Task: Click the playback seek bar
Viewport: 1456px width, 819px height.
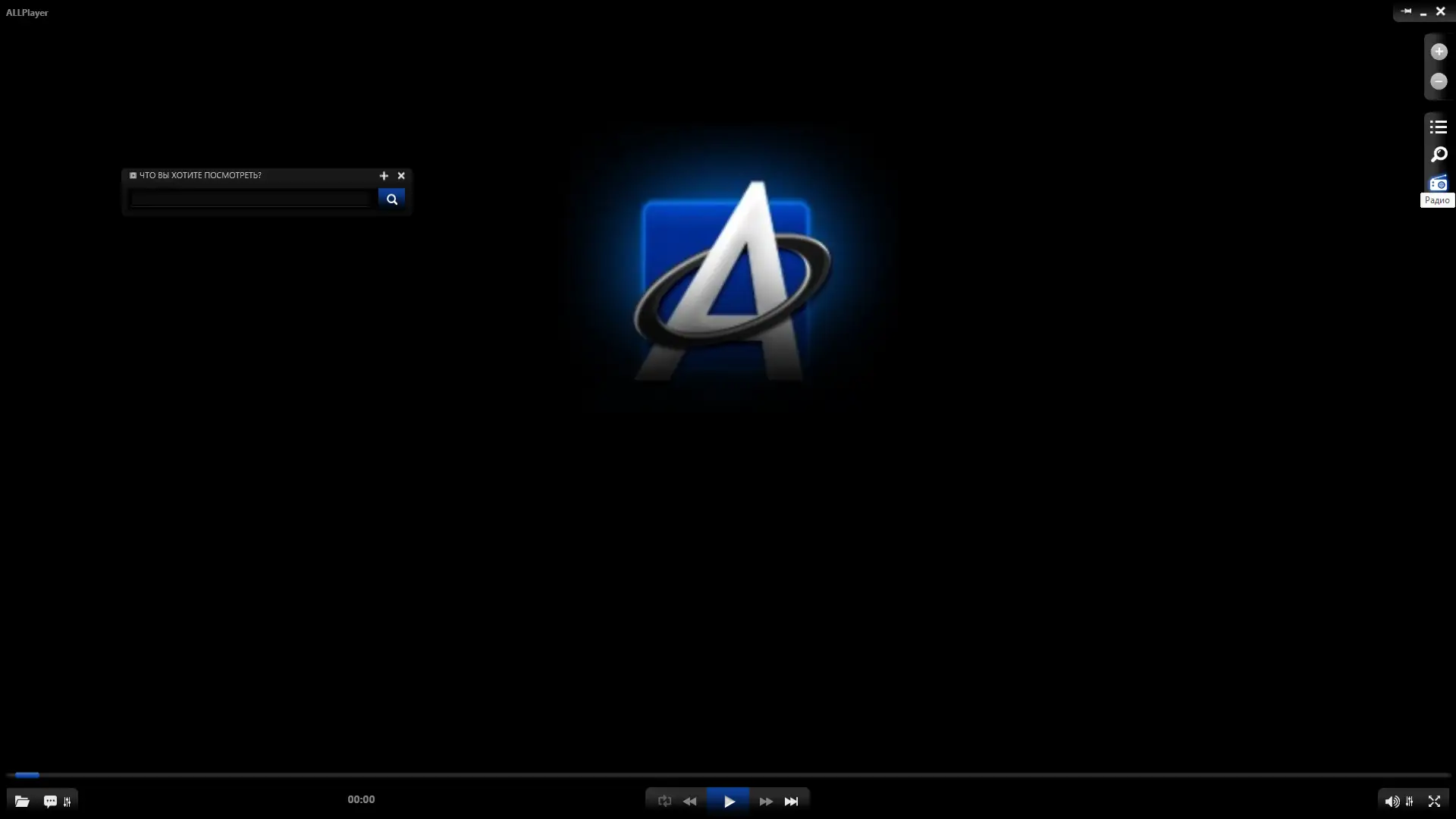Action: click(728, 775)
